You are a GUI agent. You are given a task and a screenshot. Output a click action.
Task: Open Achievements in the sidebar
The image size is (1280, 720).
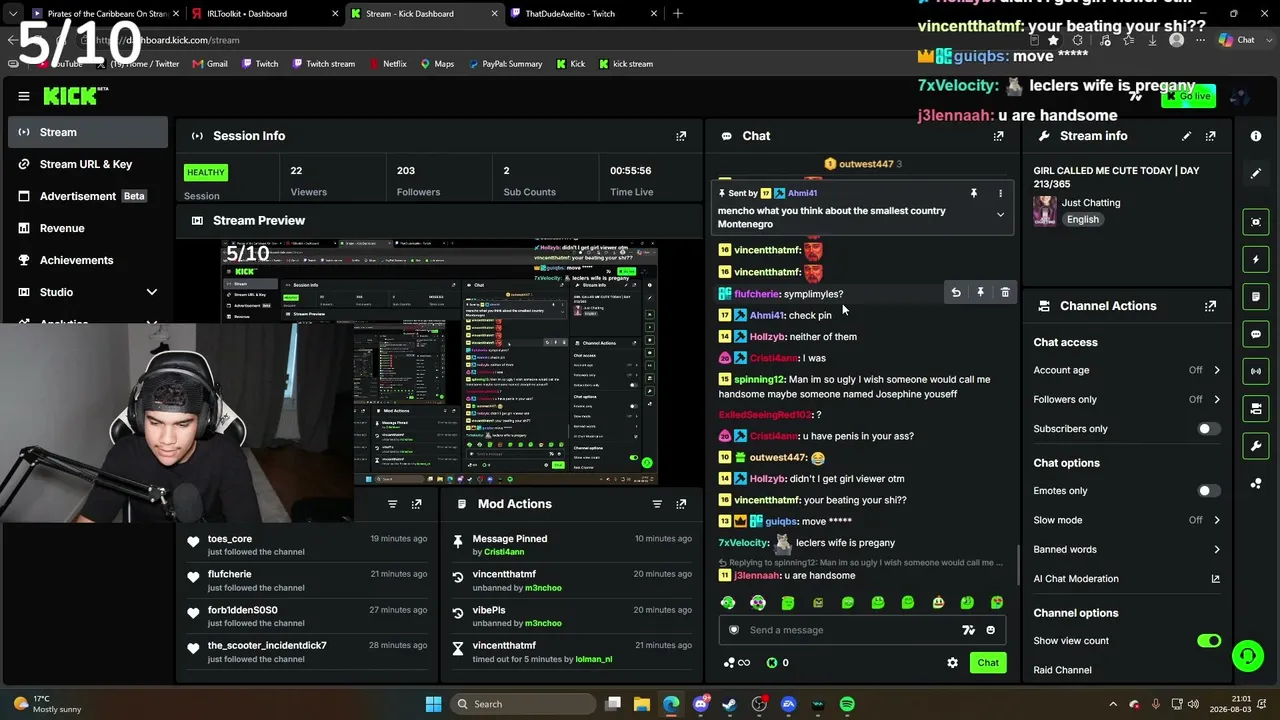click(88, 260)
